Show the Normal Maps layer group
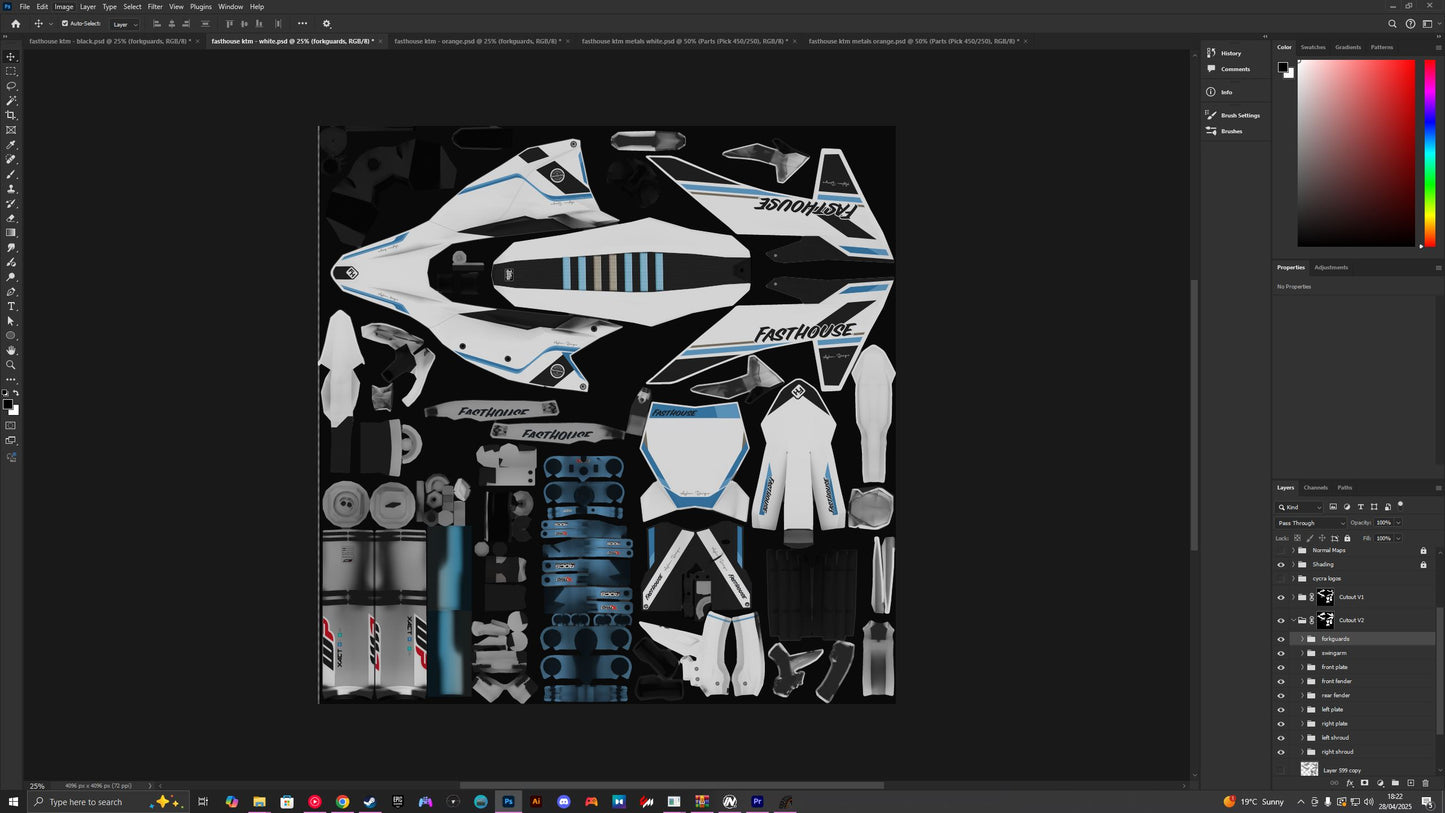This screenshot has height=813, width=1445. (x=1281, y=550)
